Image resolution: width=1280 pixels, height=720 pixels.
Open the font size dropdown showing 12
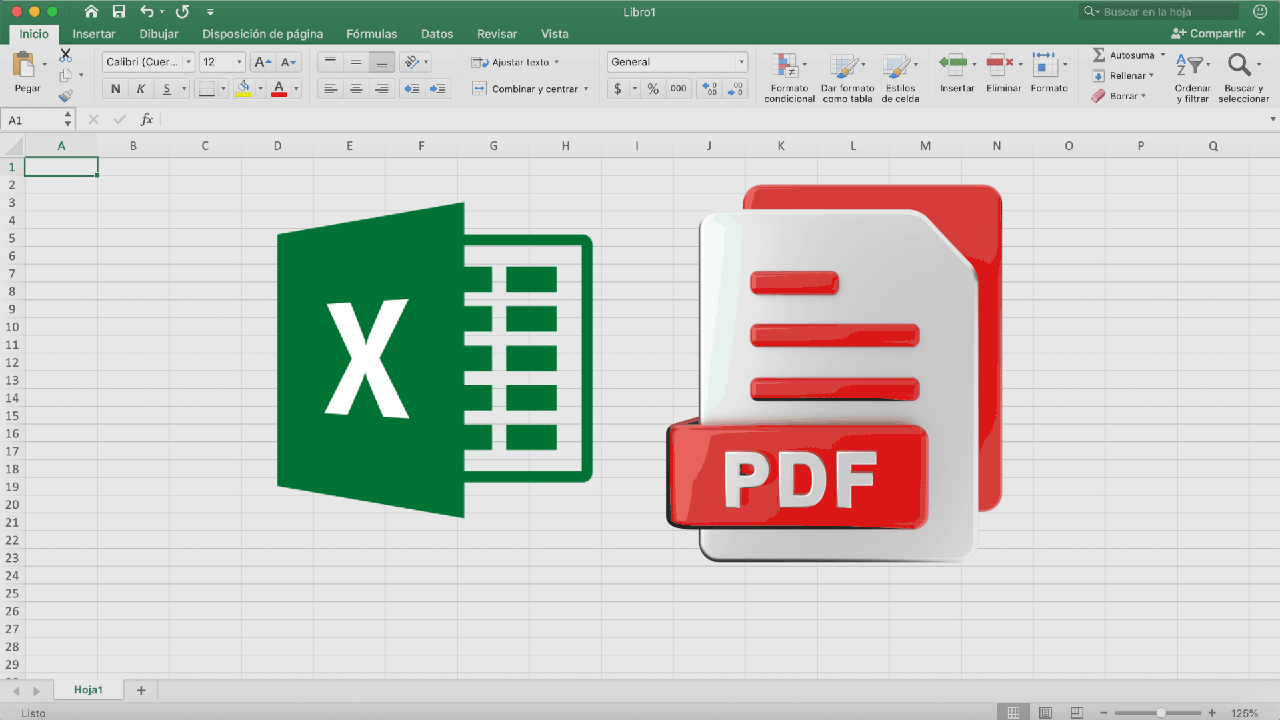[239, 62]
